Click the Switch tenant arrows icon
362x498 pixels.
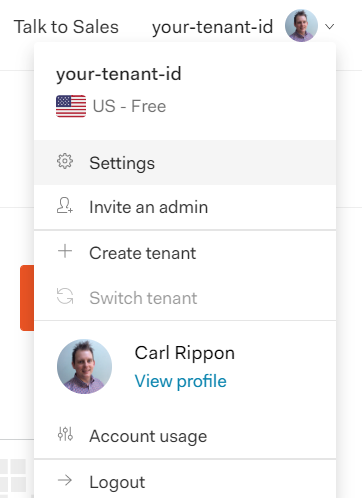[65, 296]
